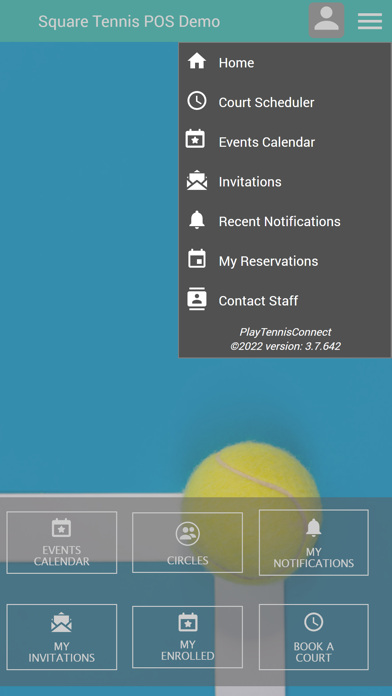
Task: Tap the Book a Court tile
Action: (313, 637)
